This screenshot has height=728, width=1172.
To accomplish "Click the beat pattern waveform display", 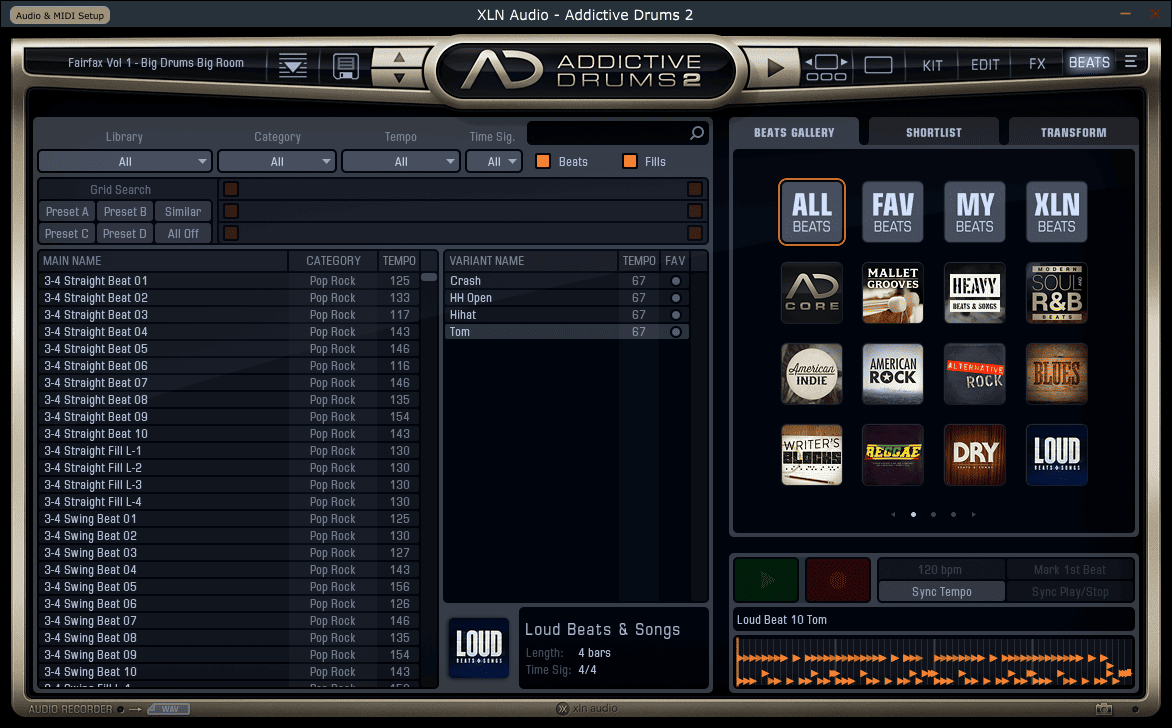I will pos(934,661).
